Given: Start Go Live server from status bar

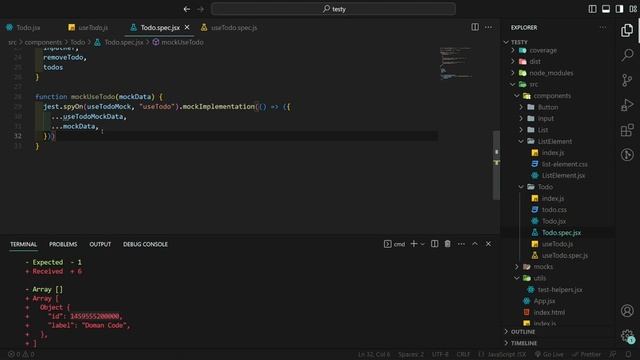Looking at the screenshot, I should (549, 354).
